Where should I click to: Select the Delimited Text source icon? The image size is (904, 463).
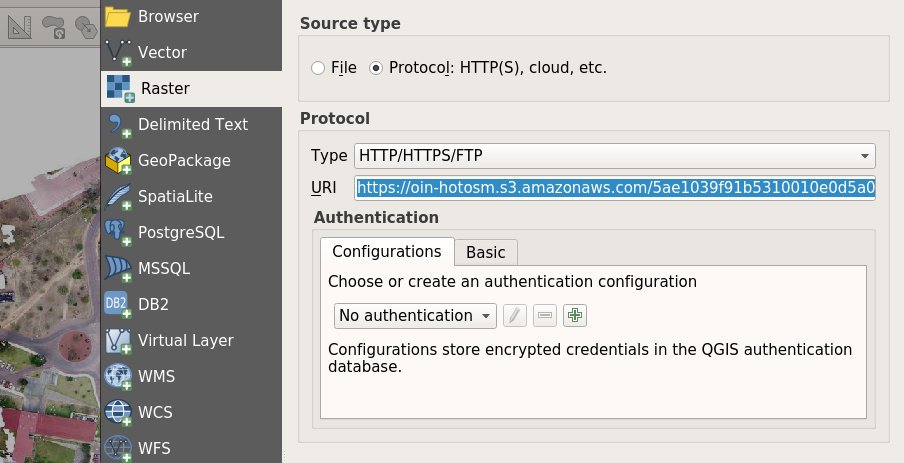point(118,125)
